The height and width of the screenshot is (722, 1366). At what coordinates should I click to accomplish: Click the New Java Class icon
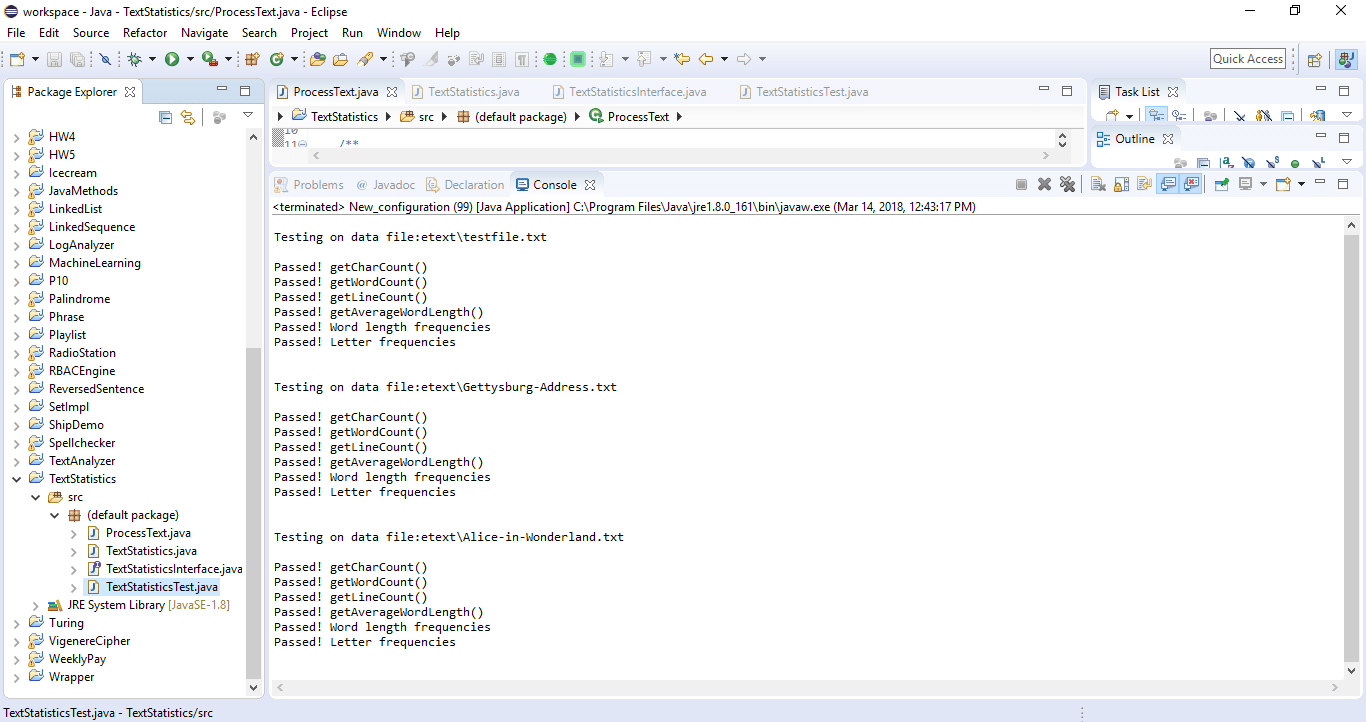[277, 59]
